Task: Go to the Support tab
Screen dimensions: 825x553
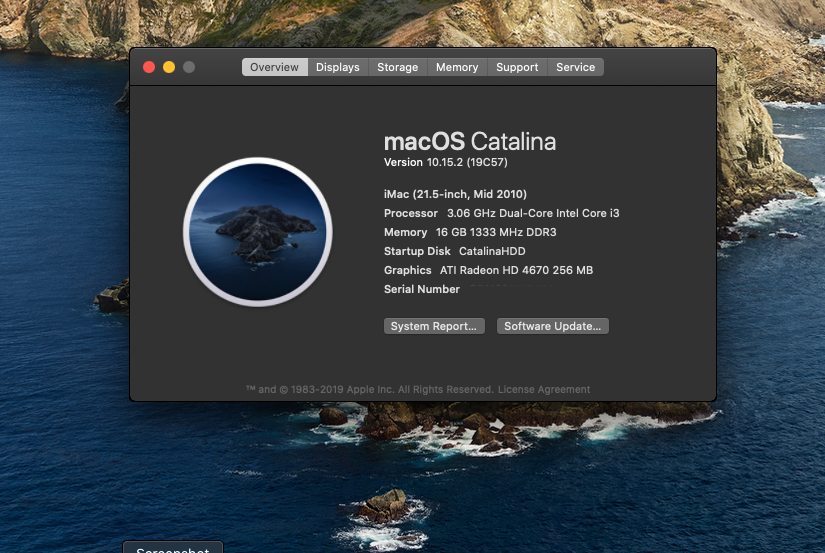Action: coord(517,67)
